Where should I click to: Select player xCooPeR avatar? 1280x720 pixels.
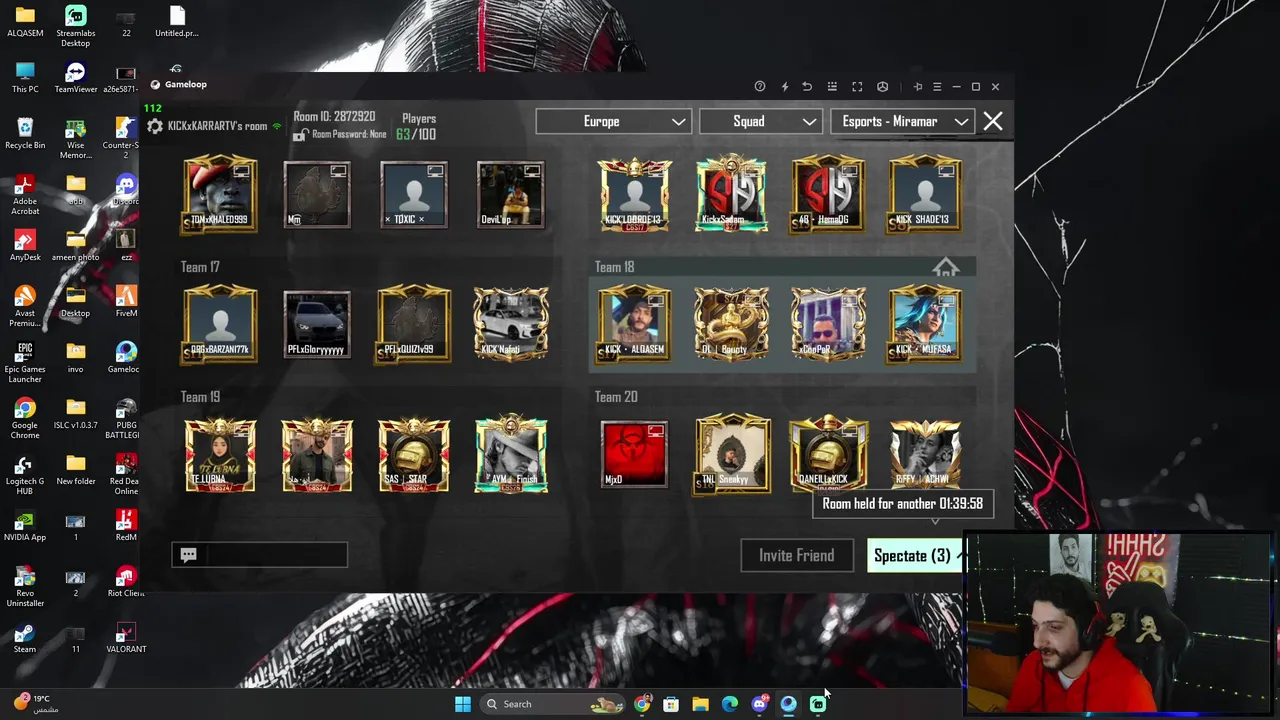[828, 324]
